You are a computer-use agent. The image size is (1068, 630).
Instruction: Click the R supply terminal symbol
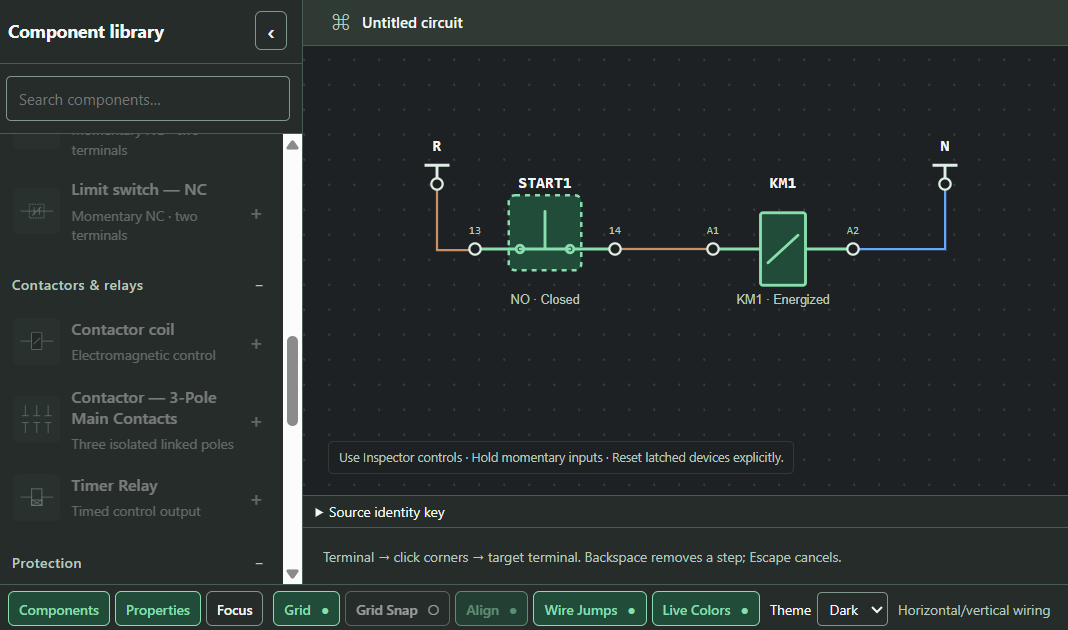point(437,176)
